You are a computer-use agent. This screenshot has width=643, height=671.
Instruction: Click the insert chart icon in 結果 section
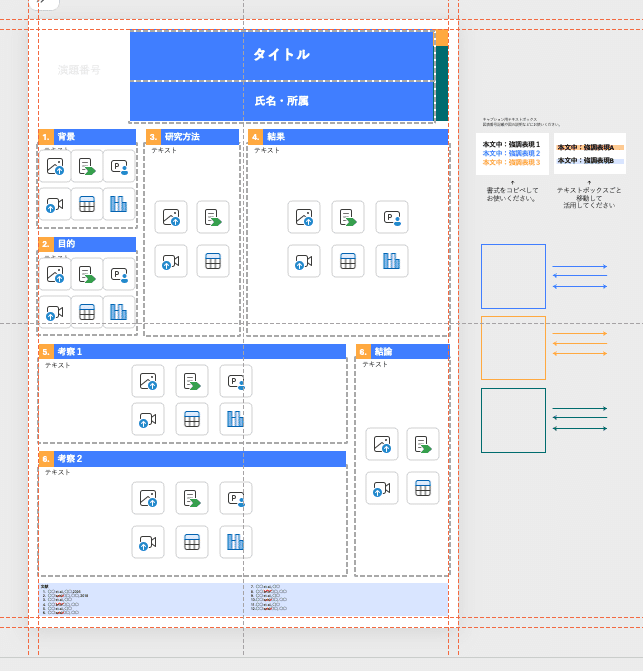click(x=392, y=261)
